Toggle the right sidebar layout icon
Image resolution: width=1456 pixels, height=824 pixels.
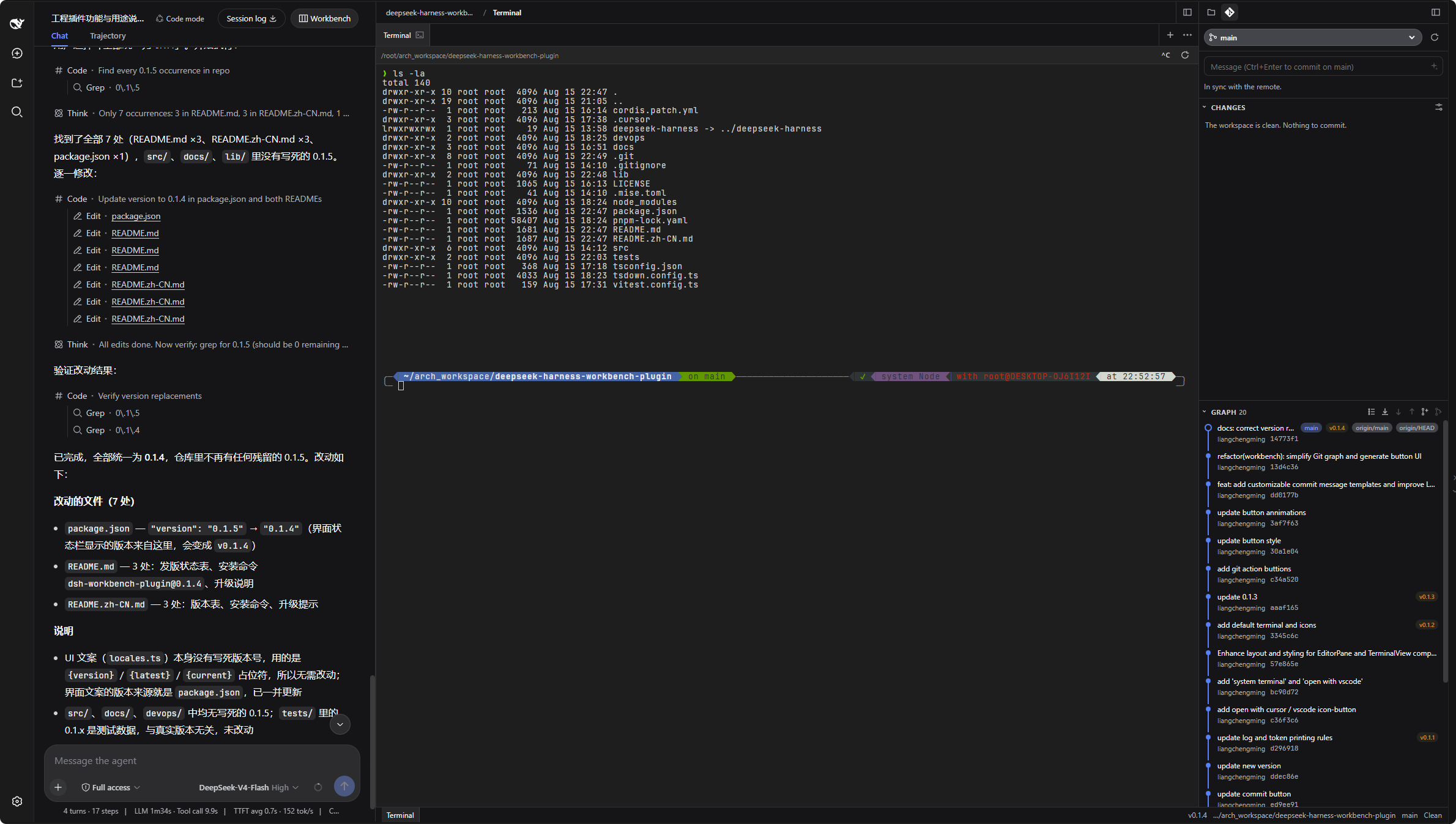(x=1435, y=12)
